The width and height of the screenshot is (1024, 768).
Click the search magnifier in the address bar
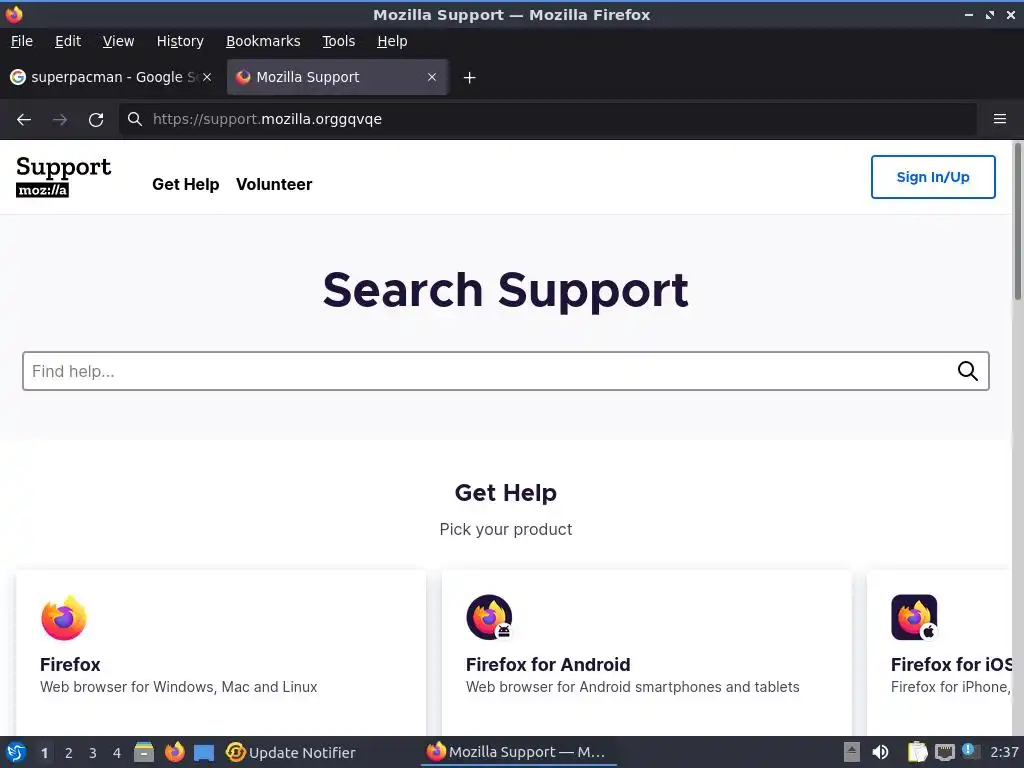135,119
